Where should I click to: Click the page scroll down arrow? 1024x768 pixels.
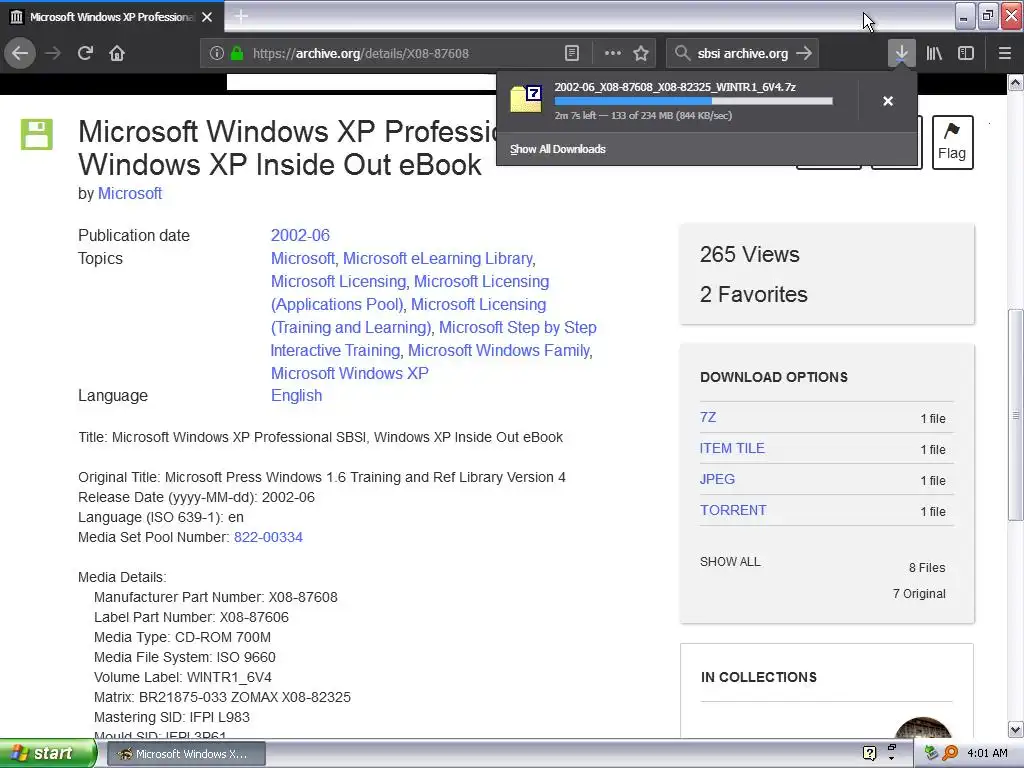point(1016,729)
